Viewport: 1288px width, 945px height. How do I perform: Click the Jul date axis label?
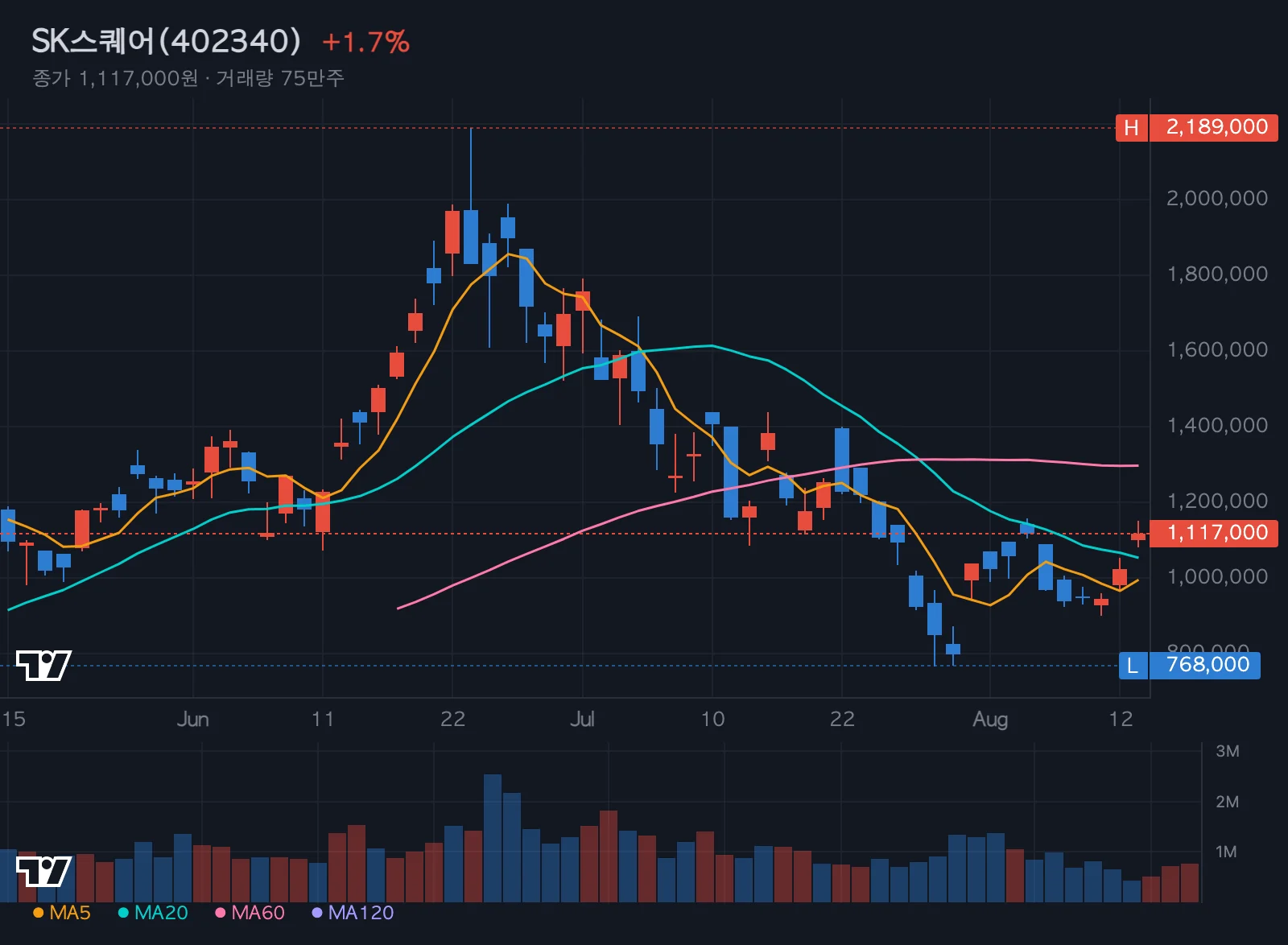coord(582,719)
